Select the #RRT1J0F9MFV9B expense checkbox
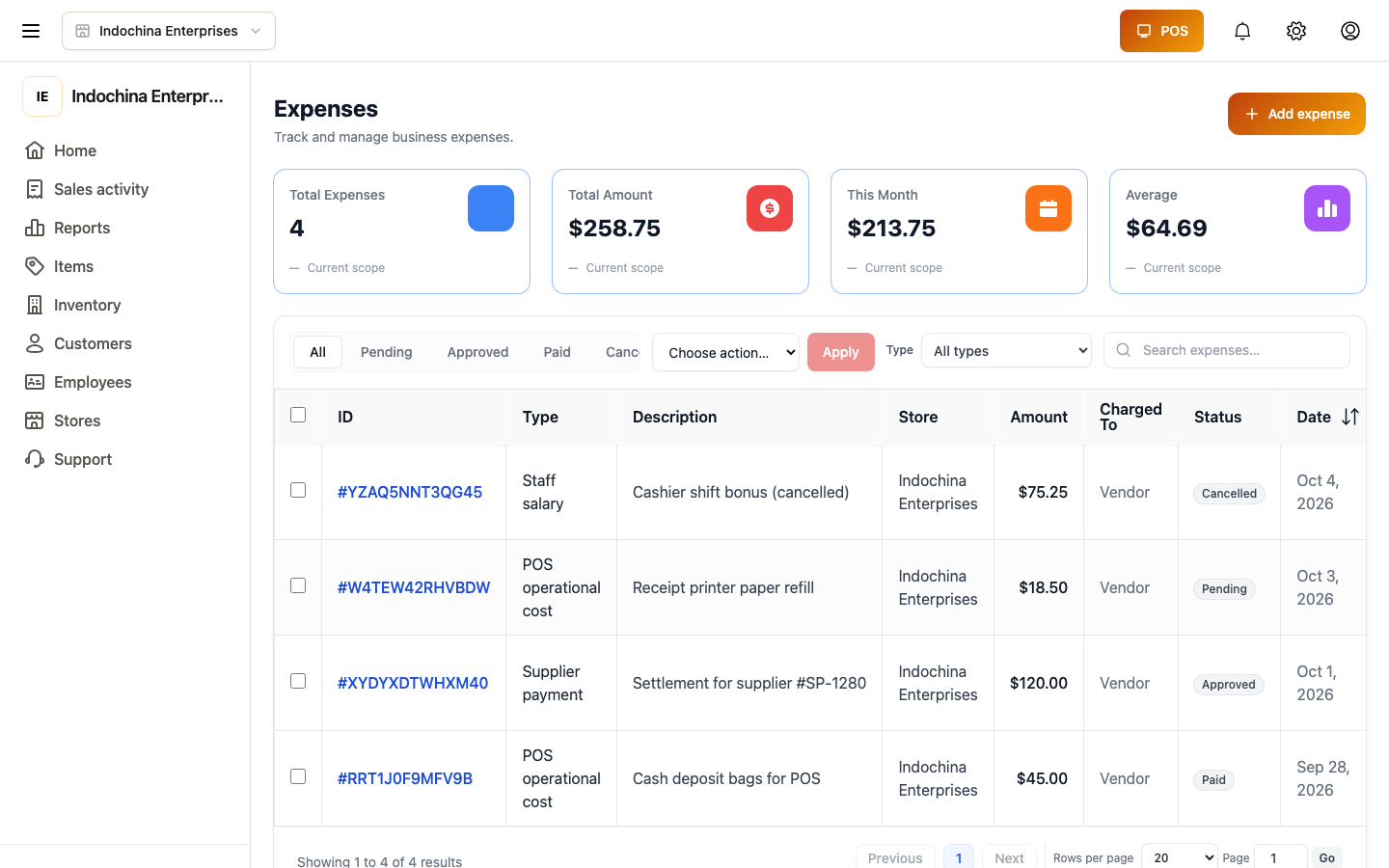1389x868 pixels. (x=298, y=776)
